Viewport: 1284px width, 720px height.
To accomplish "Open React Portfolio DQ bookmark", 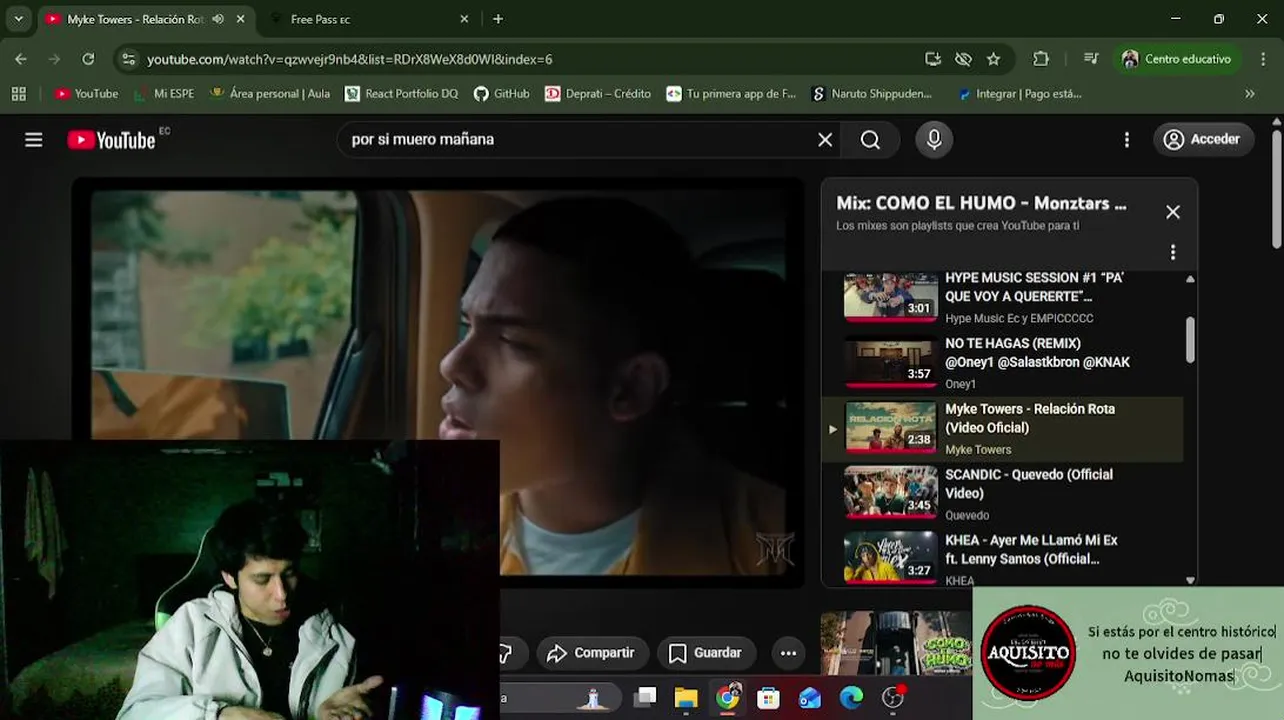I will pyautogui.click(x=401, y=94).
